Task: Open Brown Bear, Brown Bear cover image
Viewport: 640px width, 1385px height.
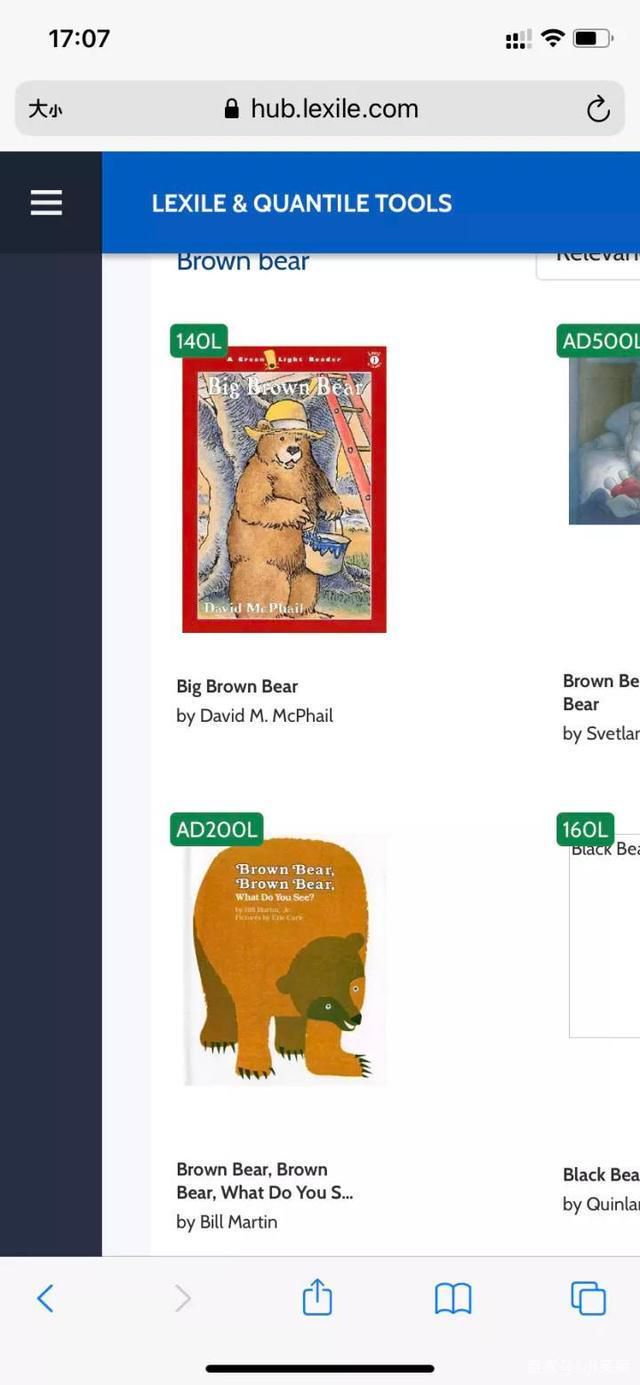Action: click(284, 960)
